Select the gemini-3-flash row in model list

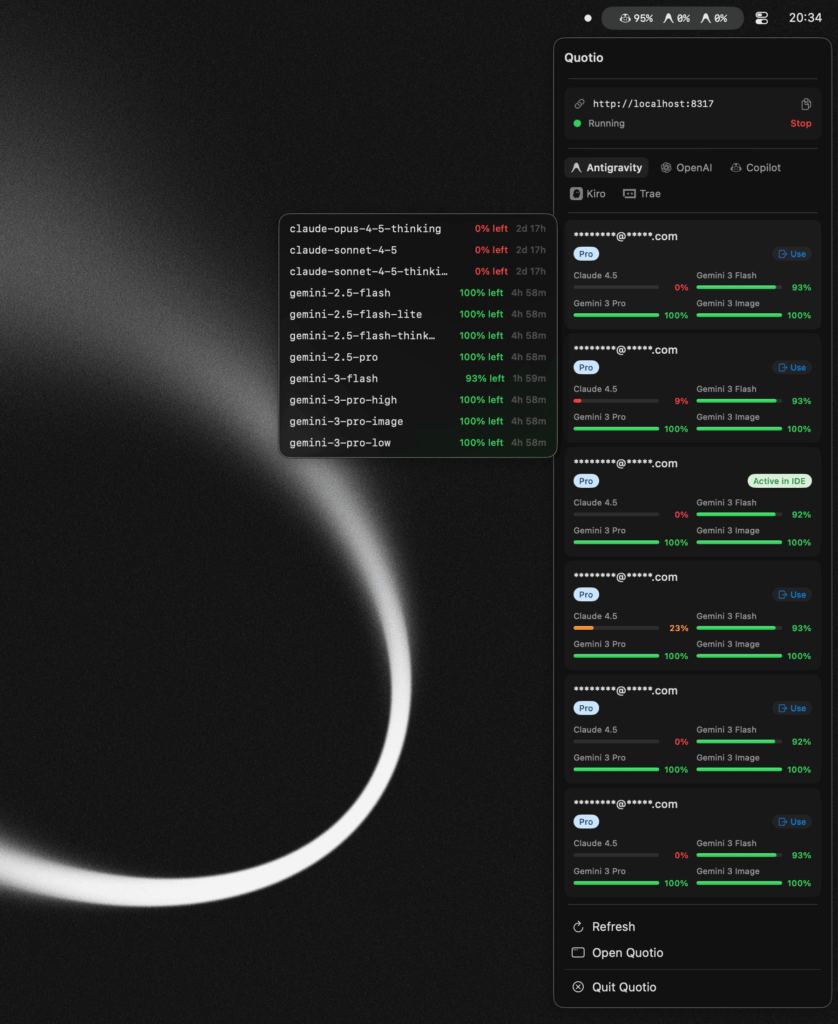point(417,379)
